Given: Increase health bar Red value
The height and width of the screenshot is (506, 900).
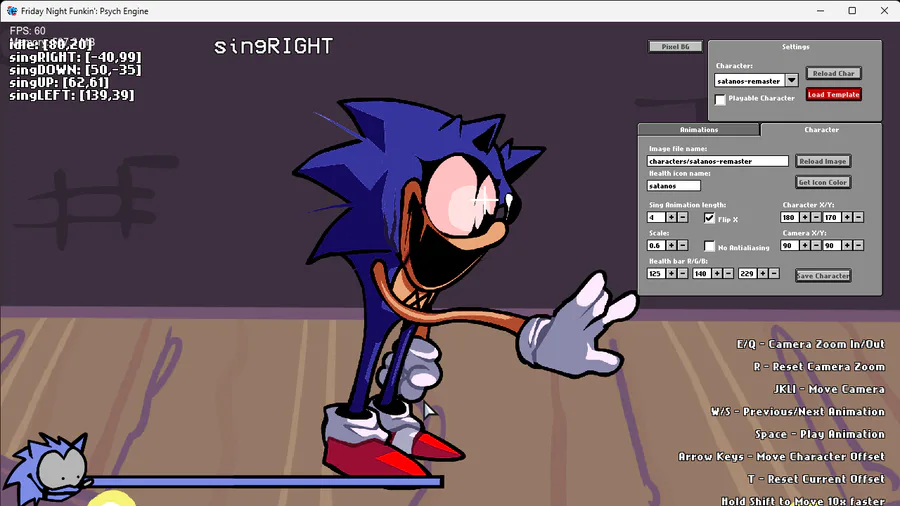Looking at the screenshot, I should click(671, 274).
